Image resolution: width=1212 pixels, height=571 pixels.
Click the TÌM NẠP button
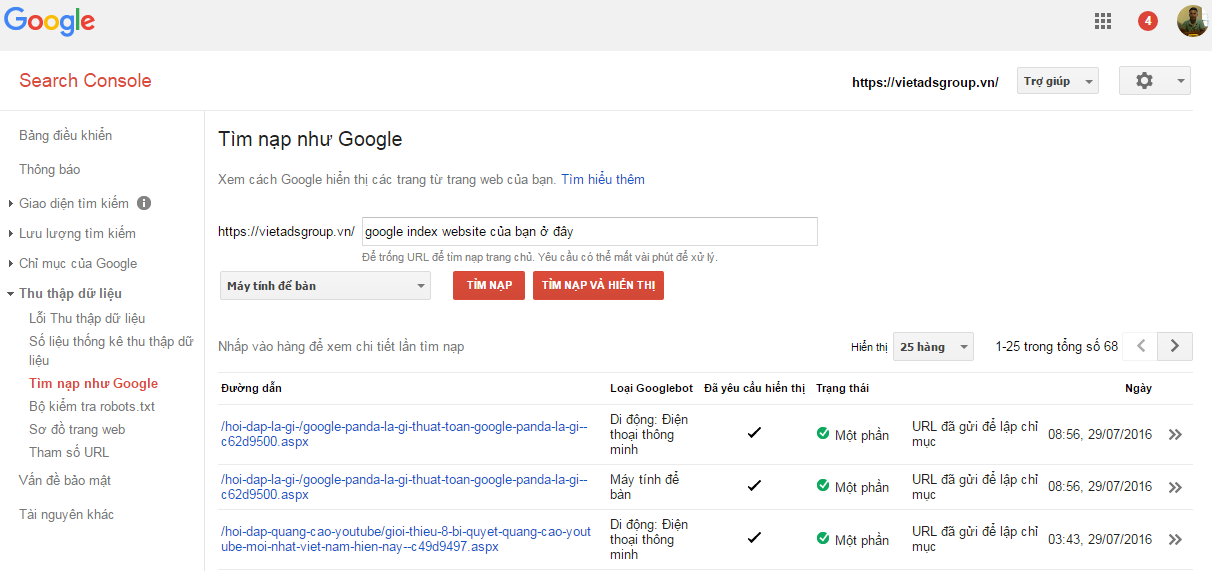pos(489,286)
